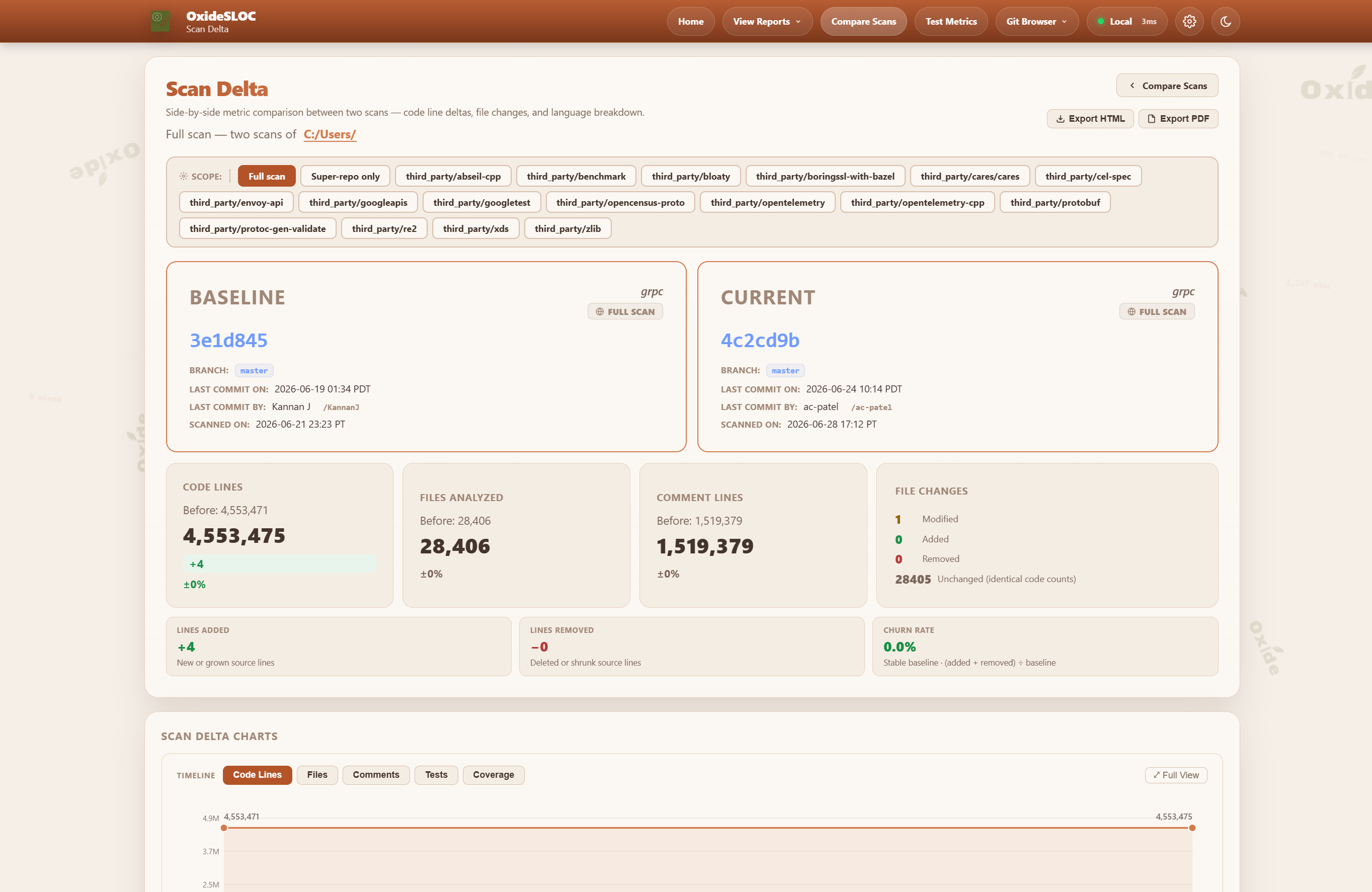Filter scope to third_party/benchmark
Image resolution: width=1372 pixels, height=892 pixels.
[x=576, y=177]
